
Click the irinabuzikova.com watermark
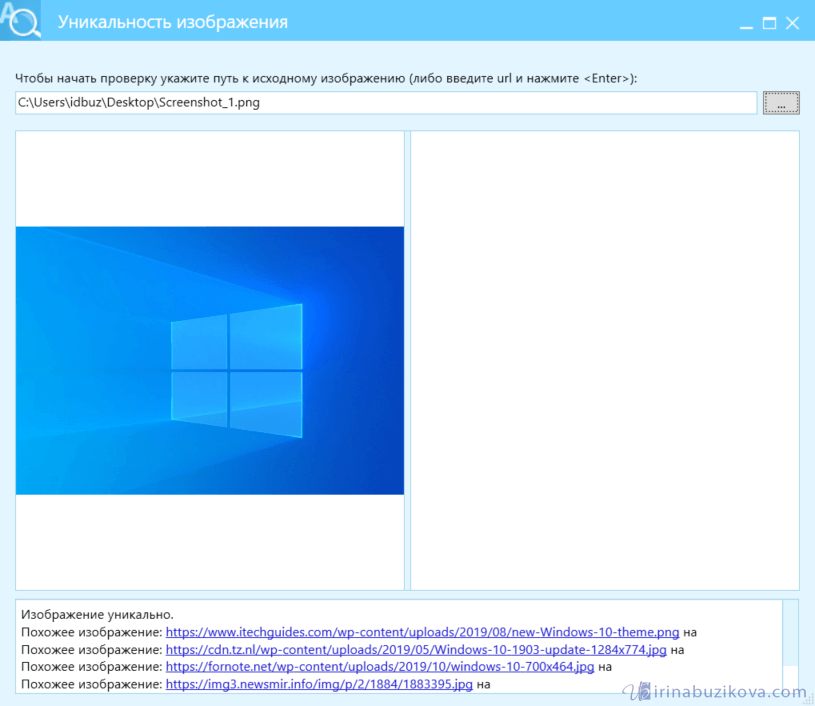point(715,692)
